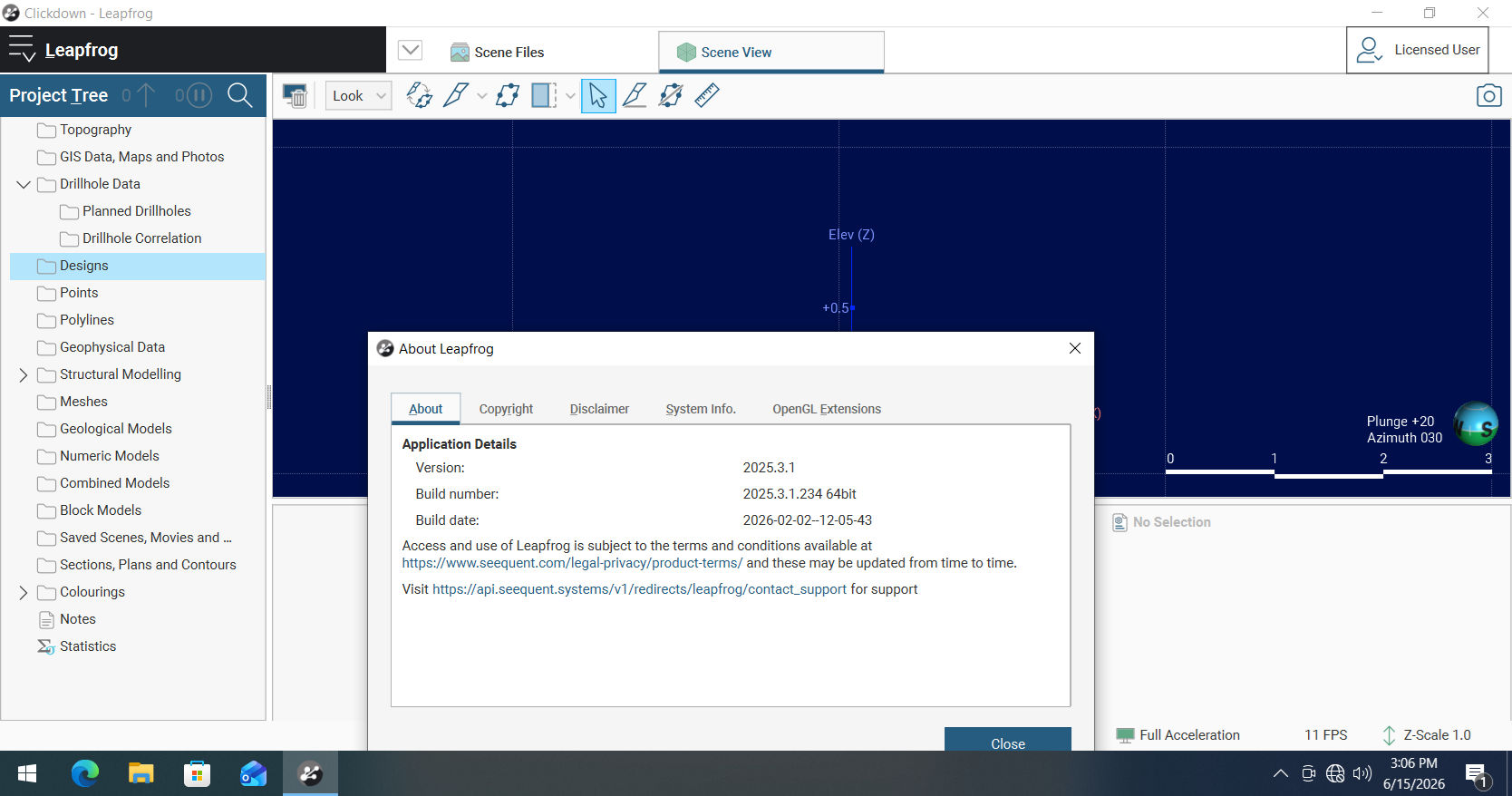The width and height of the screenshot is (1512, 796).
Task: Switch to the Disclaimer tab
Action: coord(599,409)
